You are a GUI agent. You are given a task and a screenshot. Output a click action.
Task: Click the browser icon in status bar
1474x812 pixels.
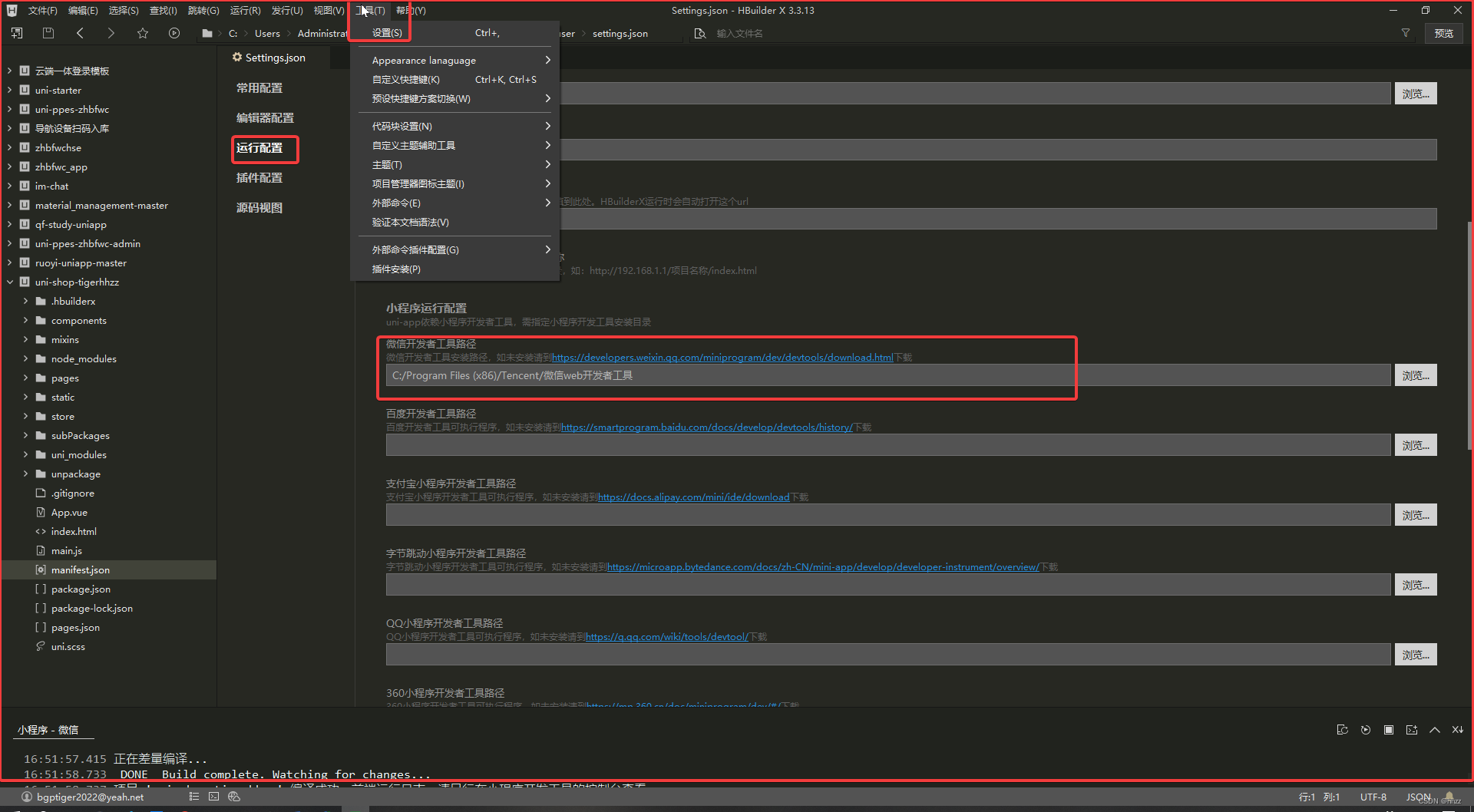pyautogui.click(x=234, y=797)
